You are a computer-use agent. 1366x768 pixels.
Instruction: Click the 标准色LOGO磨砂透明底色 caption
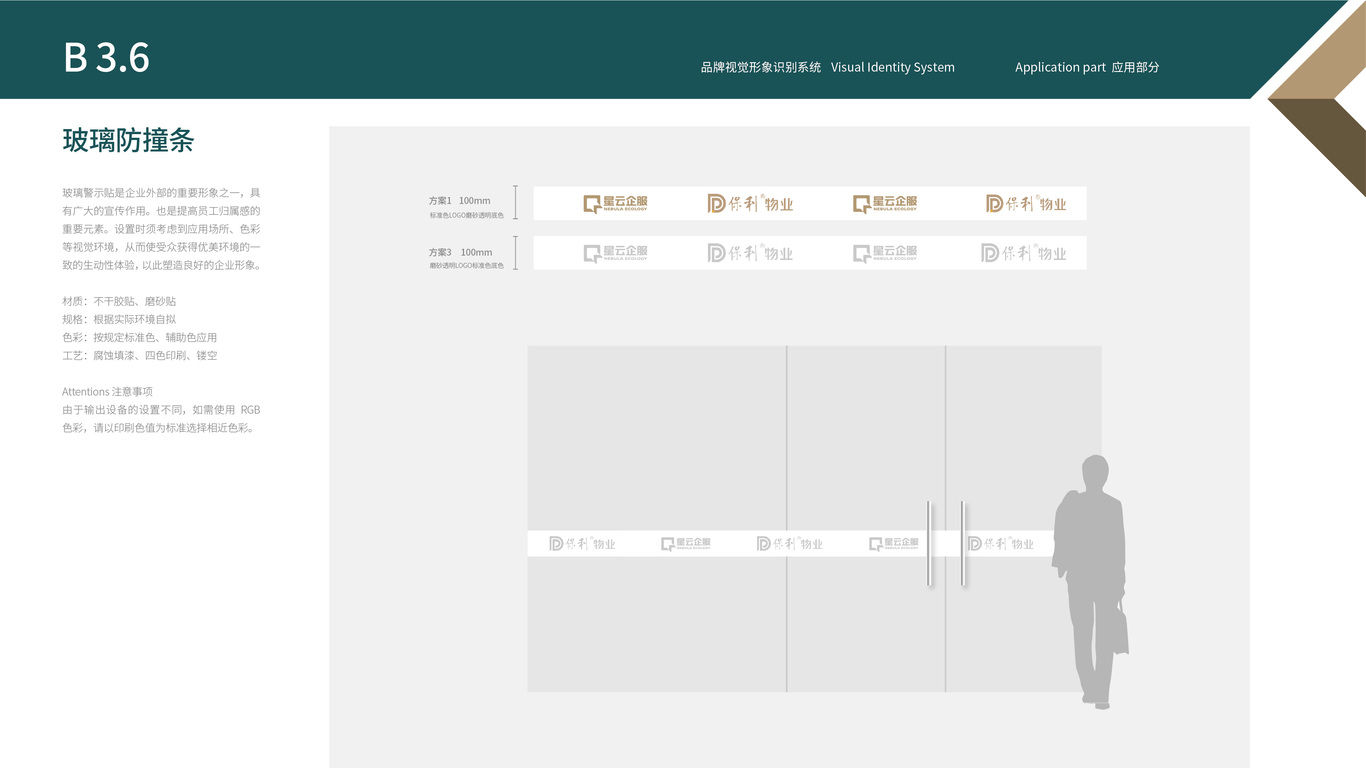[467, 215]
